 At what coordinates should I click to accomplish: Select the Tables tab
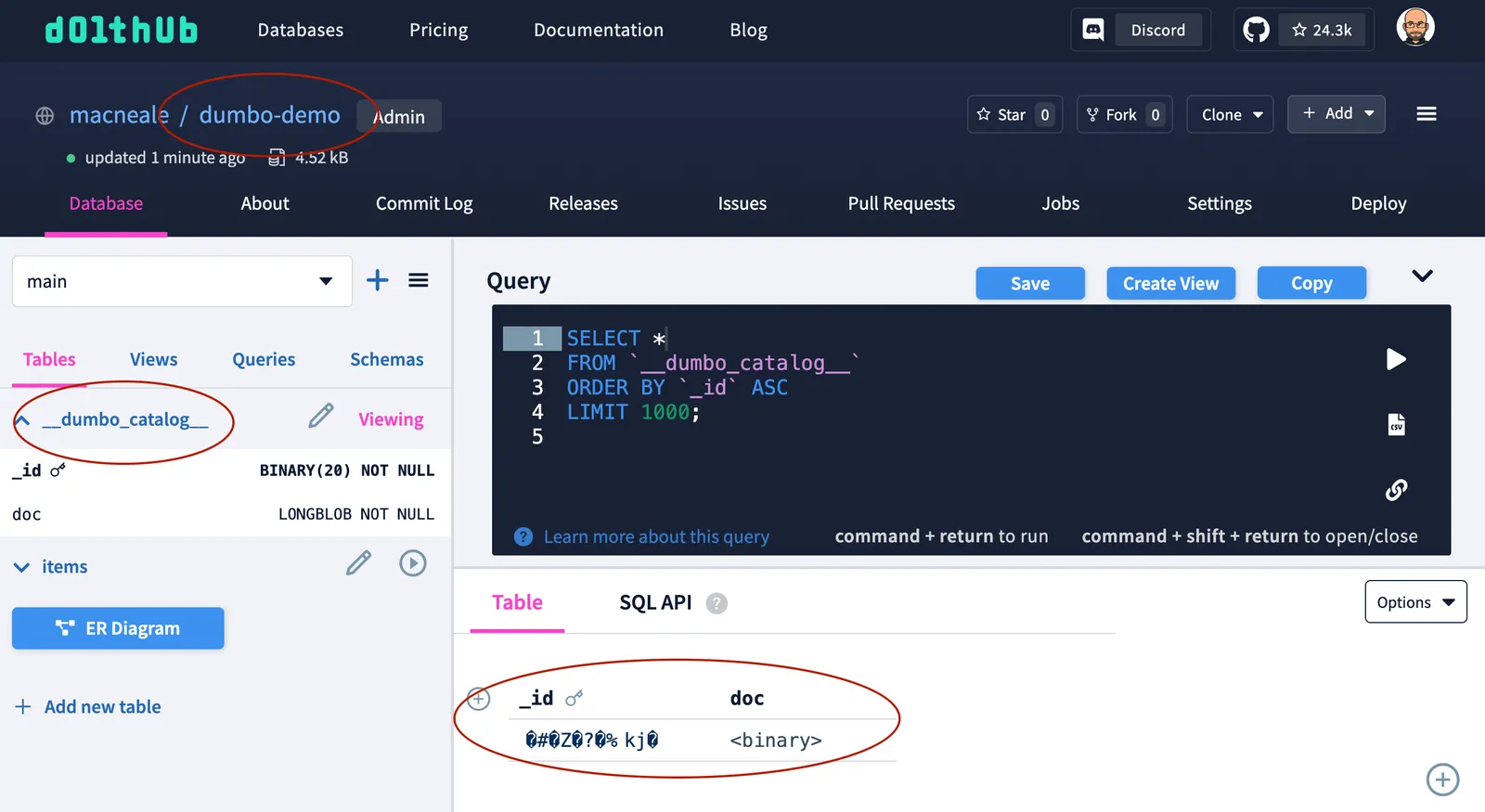[49, 359]
